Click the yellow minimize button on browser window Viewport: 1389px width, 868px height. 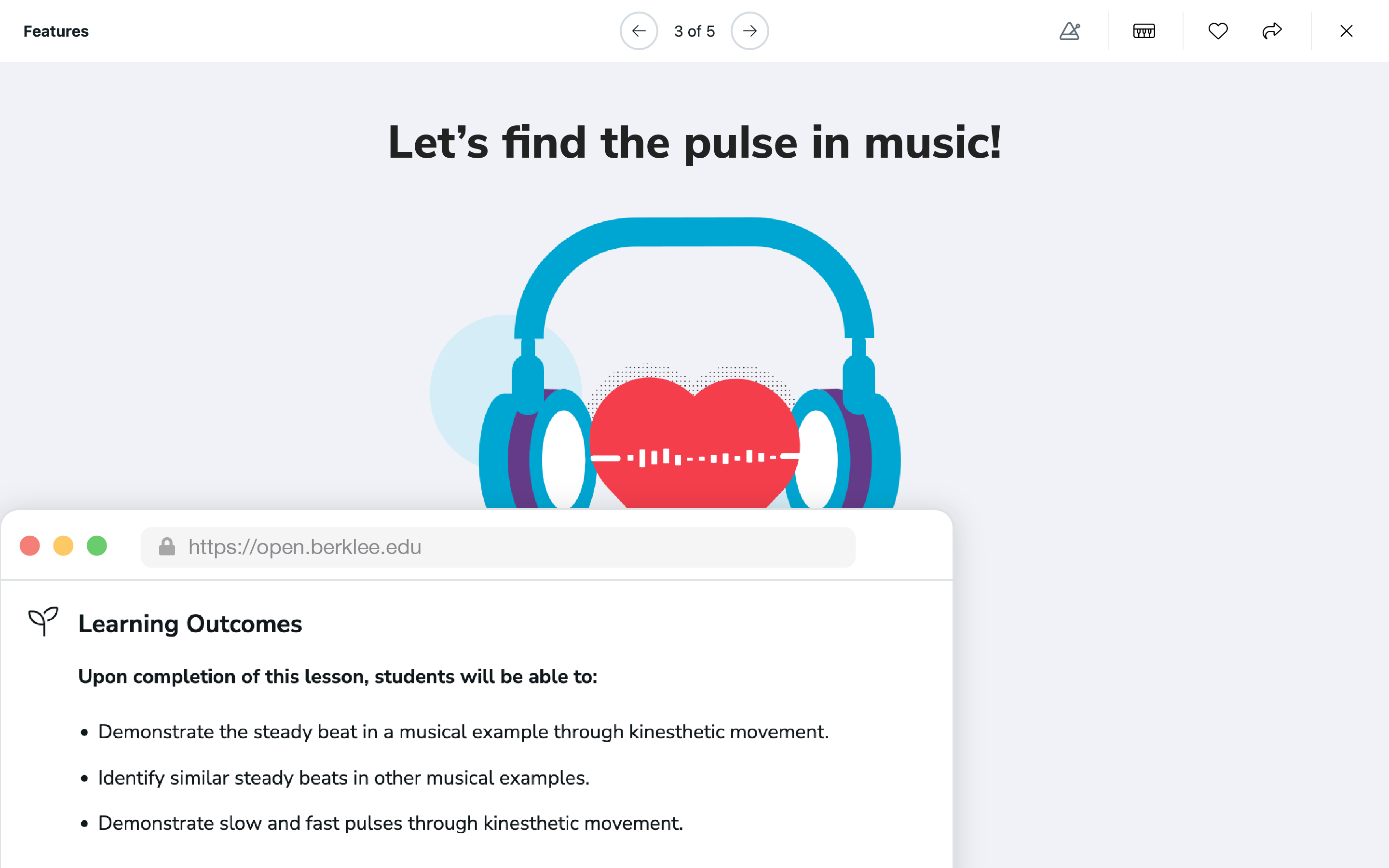[x=64, y=545]
